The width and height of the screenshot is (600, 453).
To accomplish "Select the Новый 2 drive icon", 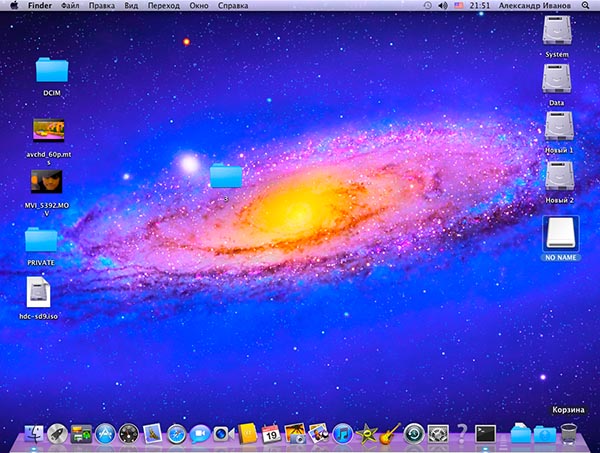I will pyautogui.click(x=559, y=176).
